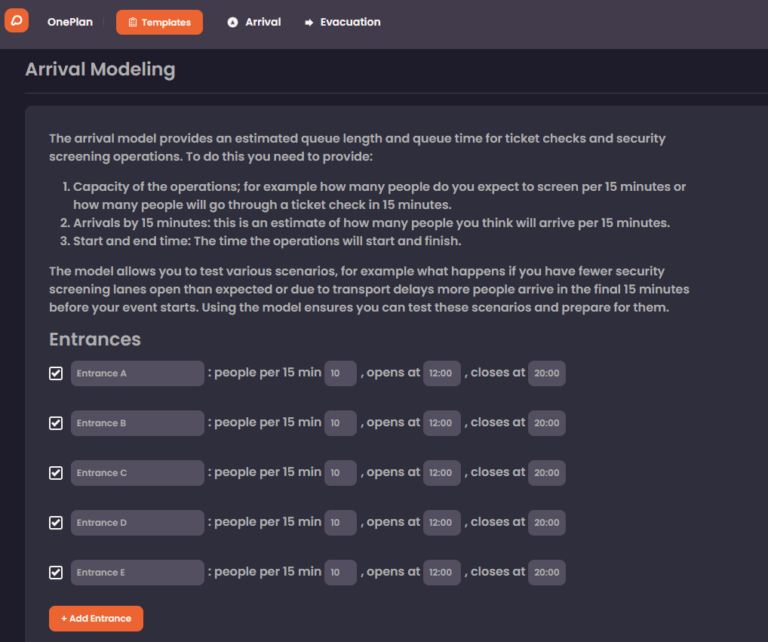Viewport: 768px width, 642px height.
Task: Select Entrance C people per 15 min field
Action: click(340, 473)
